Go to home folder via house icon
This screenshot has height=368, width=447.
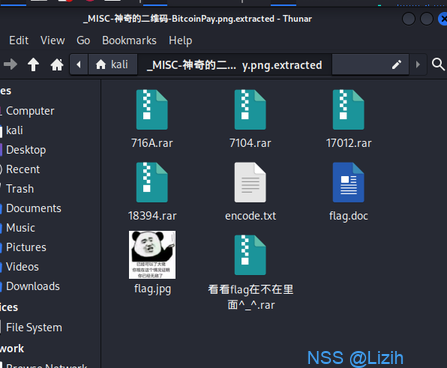pyautogui.click(x=57, y=64)
